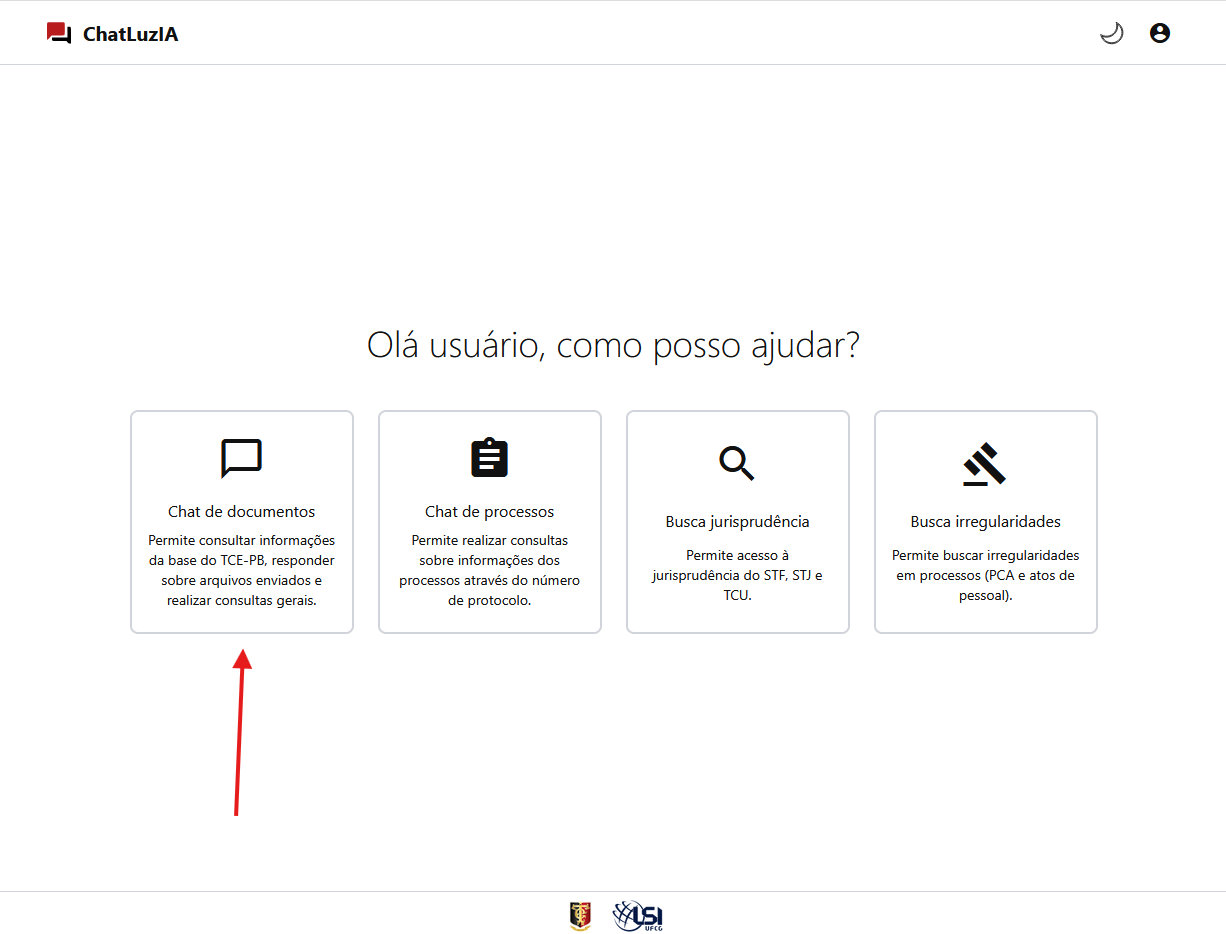Open the Busca jurisprudência card title

pos(738,522)
